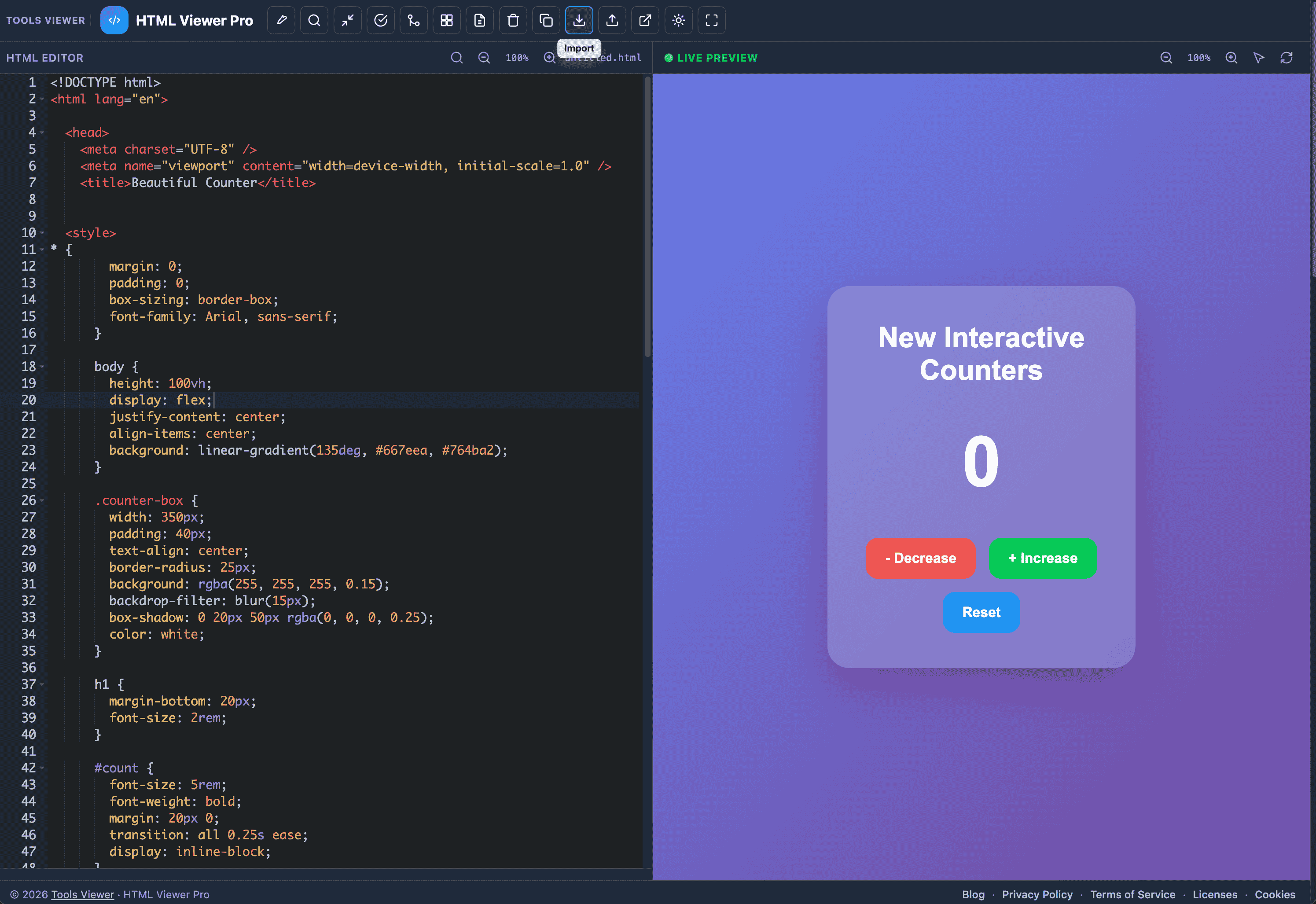
Task: Click the display: flex; code on line 20
Action: point(161,400)
